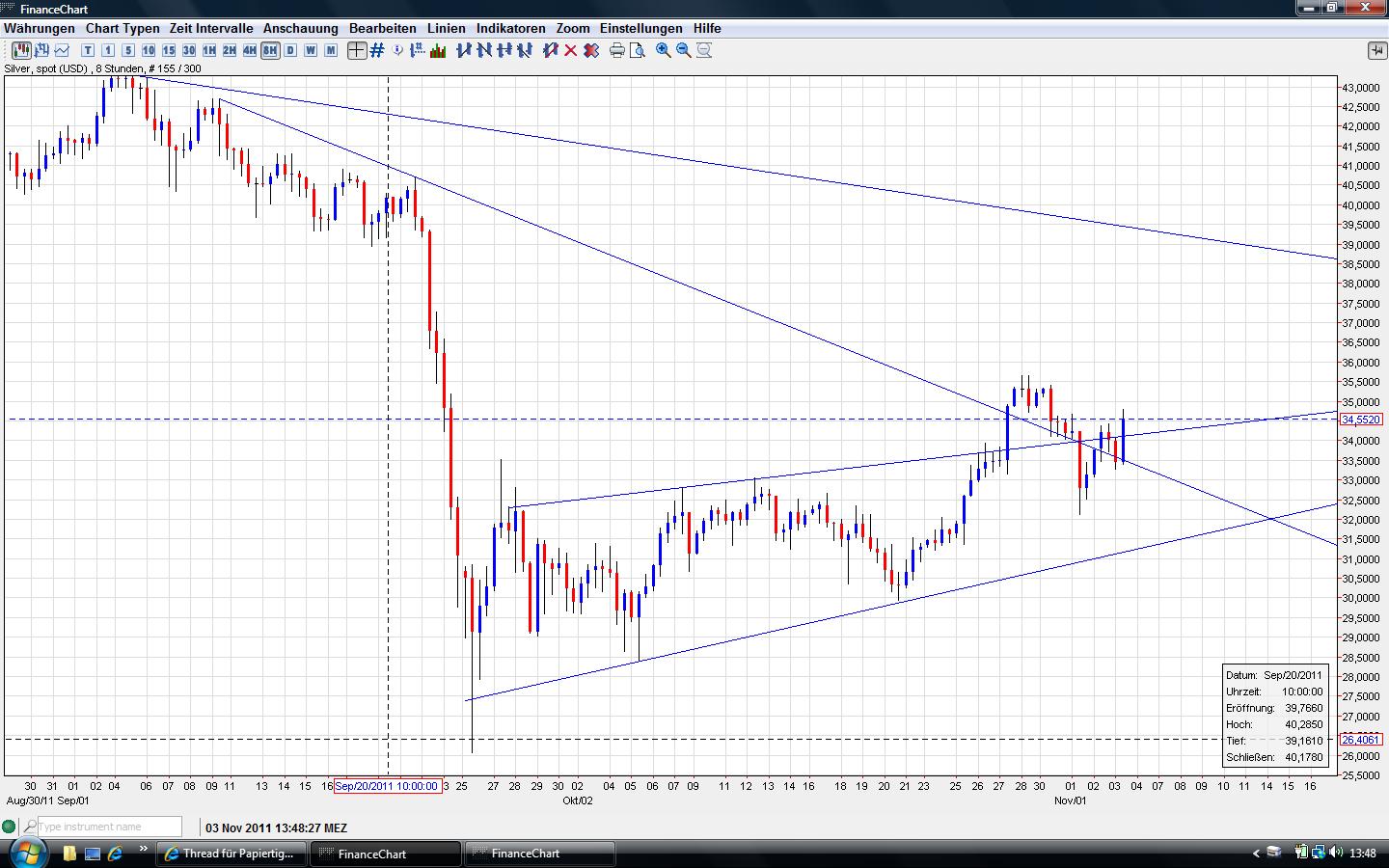Open print preview icon with magnifier
The width and height of the screenshot is (1389, 868).
(x=637, y=50)
